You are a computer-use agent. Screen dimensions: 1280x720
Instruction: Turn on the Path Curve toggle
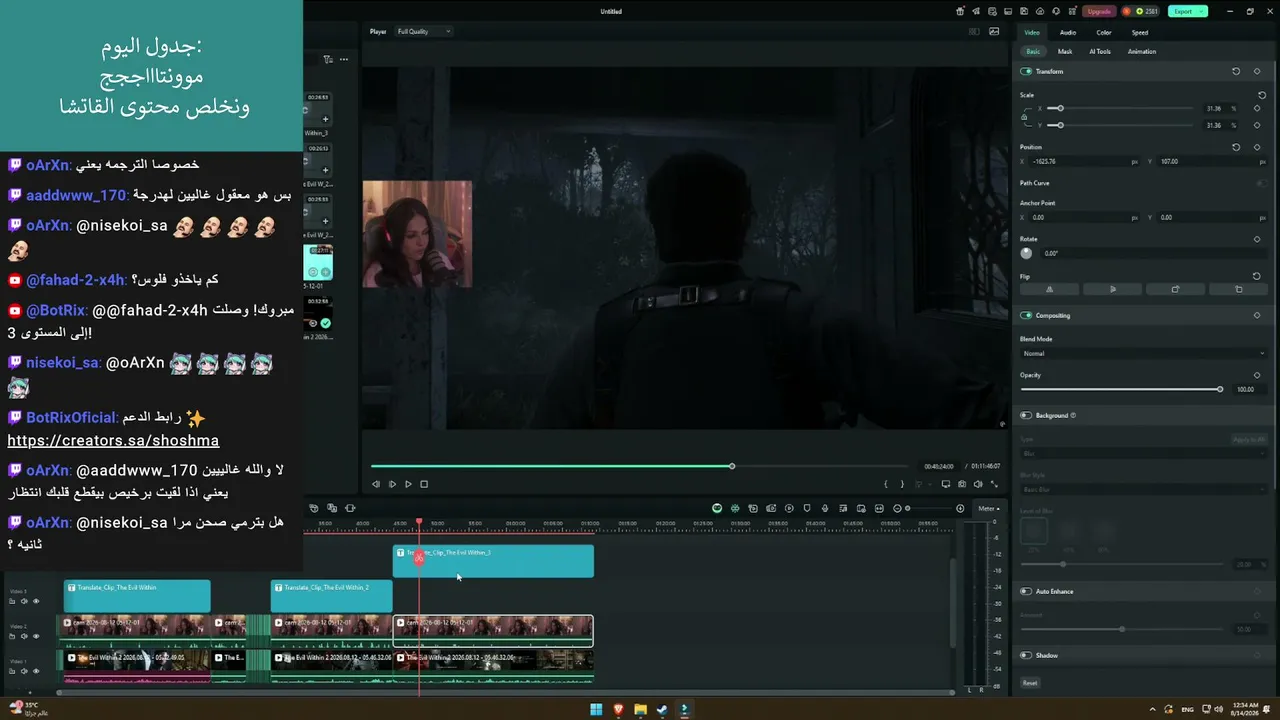pyautogui.click(x=1261, y=183)
